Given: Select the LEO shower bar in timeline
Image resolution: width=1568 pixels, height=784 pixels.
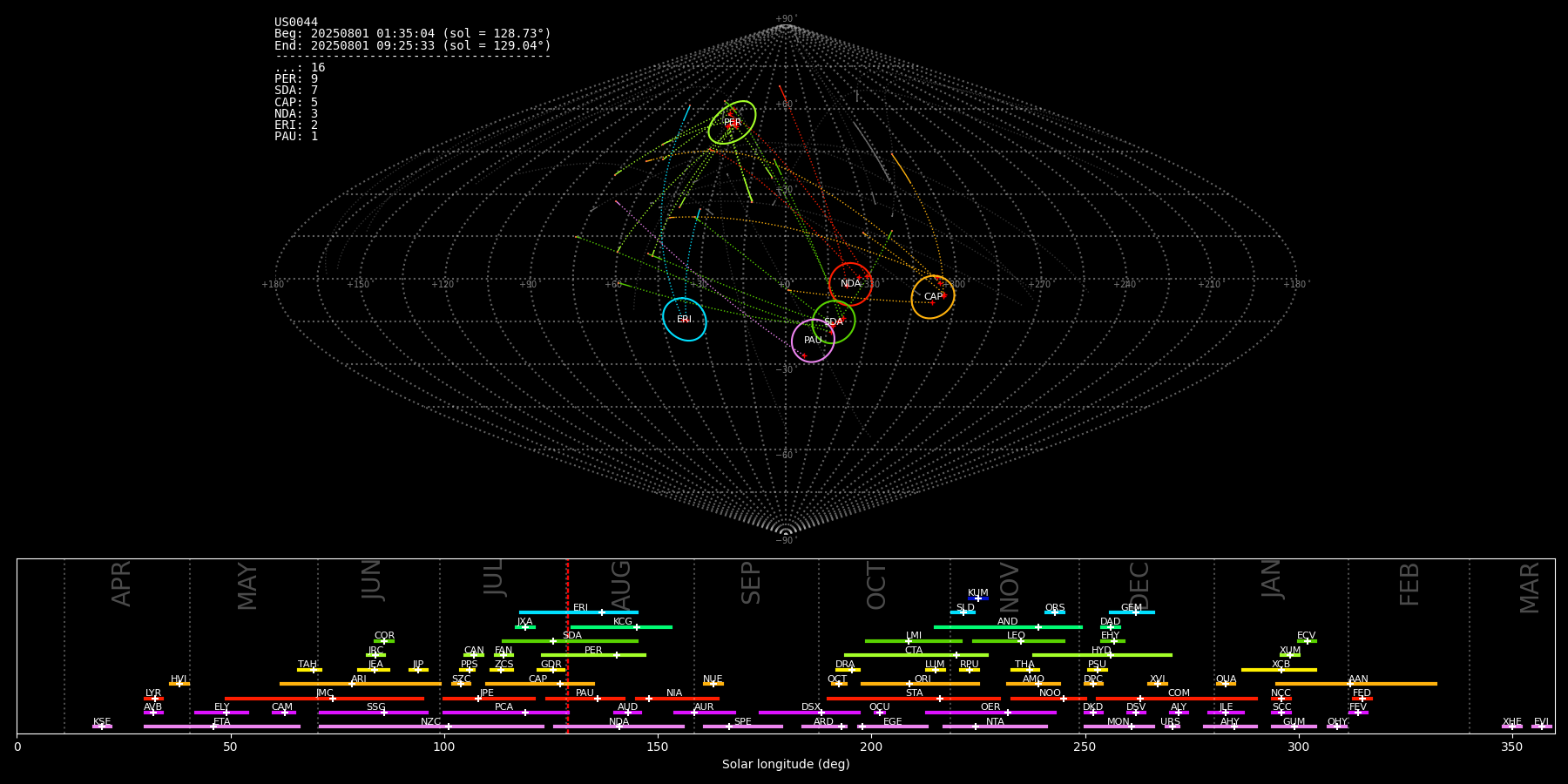Looking at the screenshot, I should pos(1018,641).
